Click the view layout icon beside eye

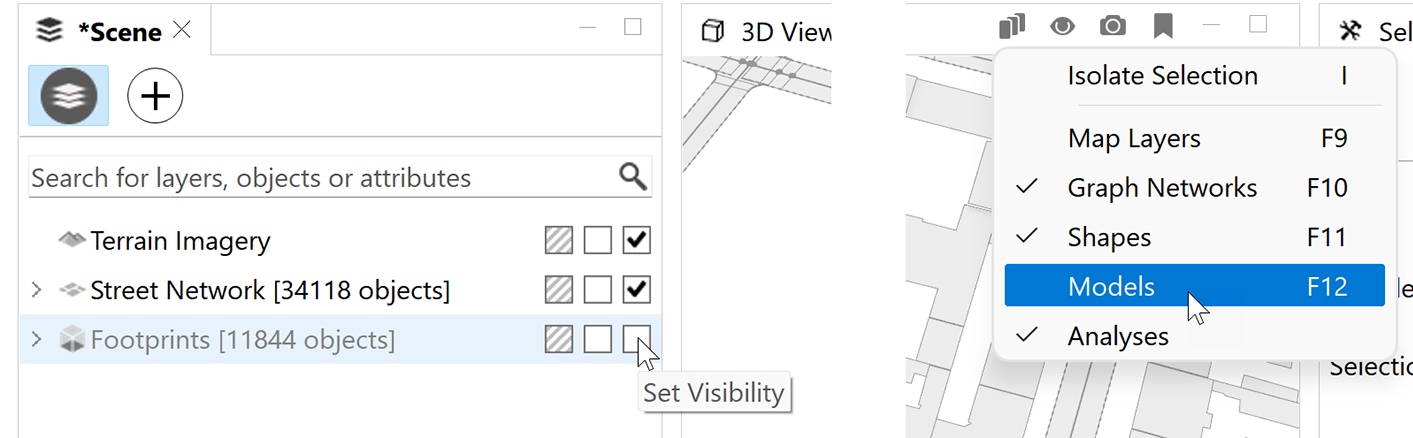[1012, 26]
